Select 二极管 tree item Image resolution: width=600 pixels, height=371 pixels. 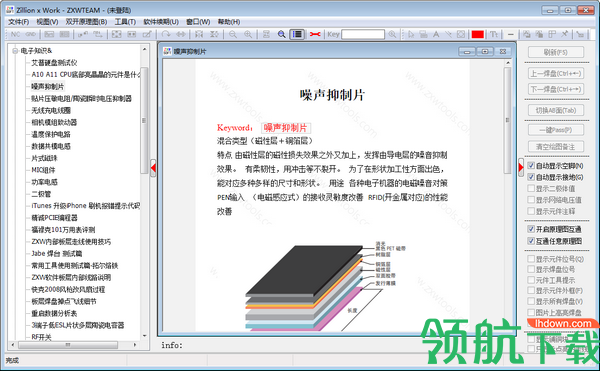pyautogui.click(x=41, y=194)
